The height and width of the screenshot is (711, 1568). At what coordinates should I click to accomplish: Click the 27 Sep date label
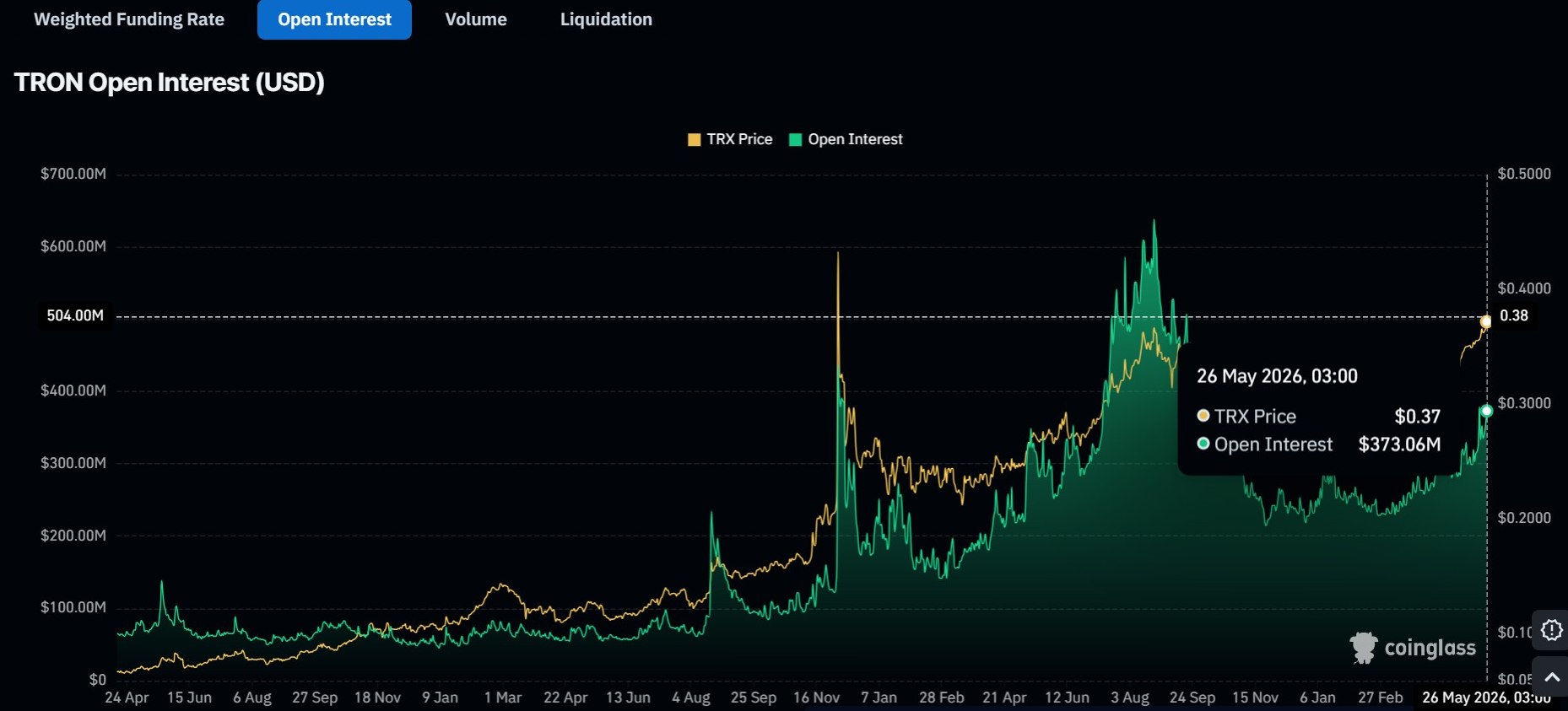[x=315, y=698]
